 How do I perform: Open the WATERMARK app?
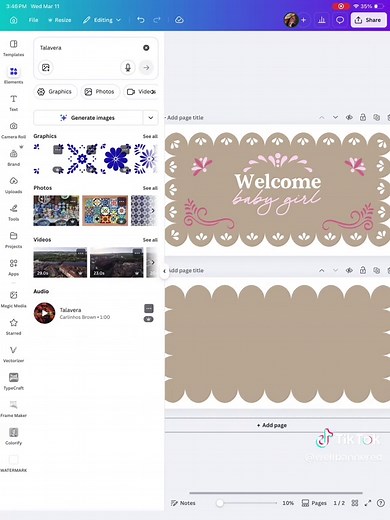(14, 464)
